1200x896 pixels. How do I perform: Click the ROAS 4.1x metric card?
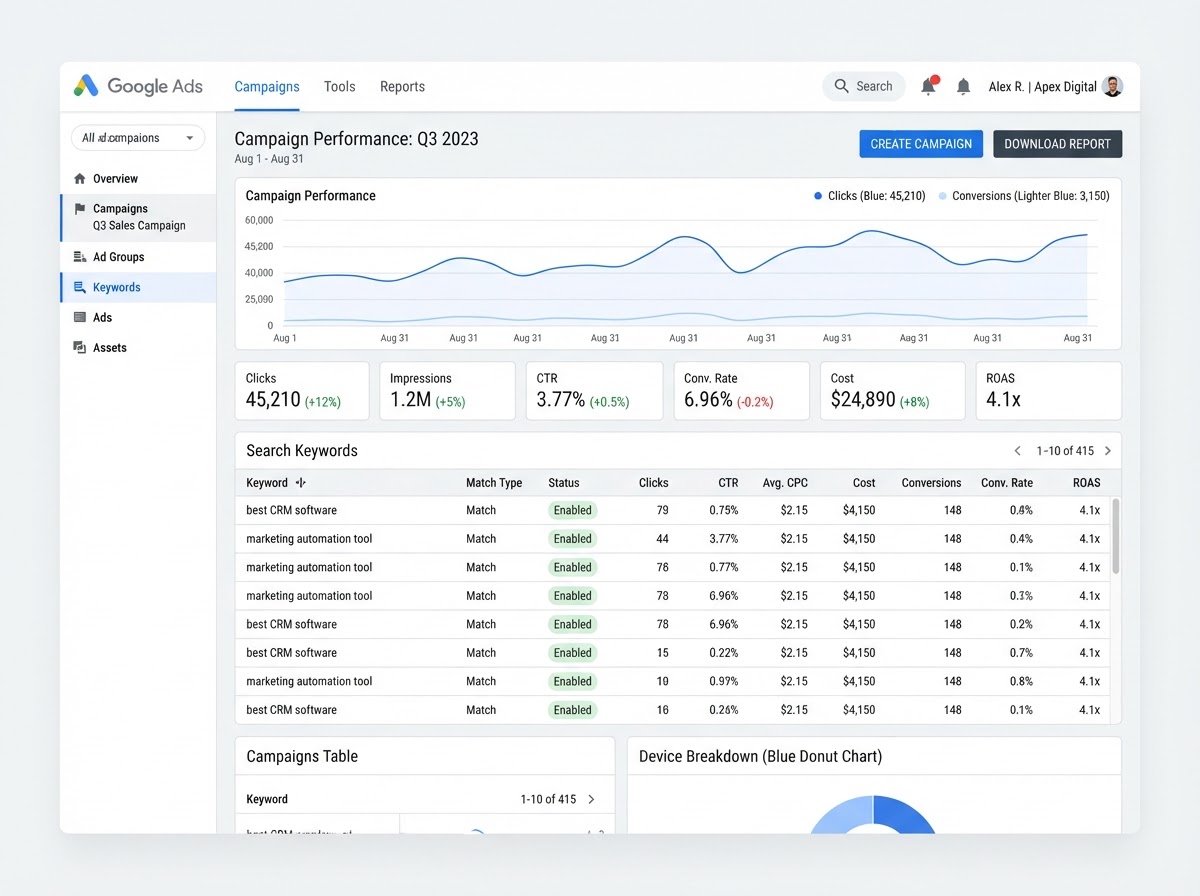point(1048,391)
